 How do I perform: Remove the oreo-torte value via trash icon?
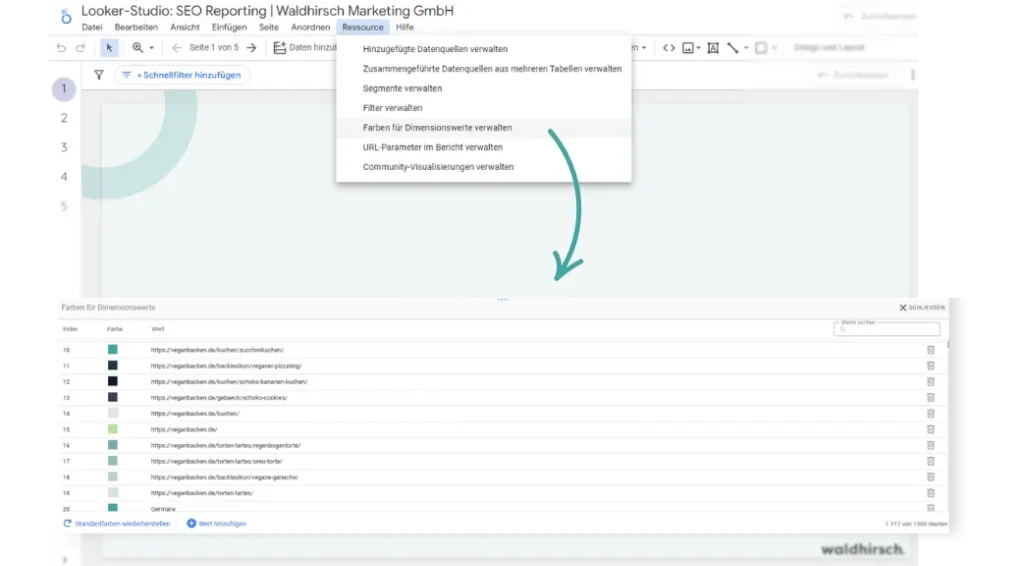point(930,461)
